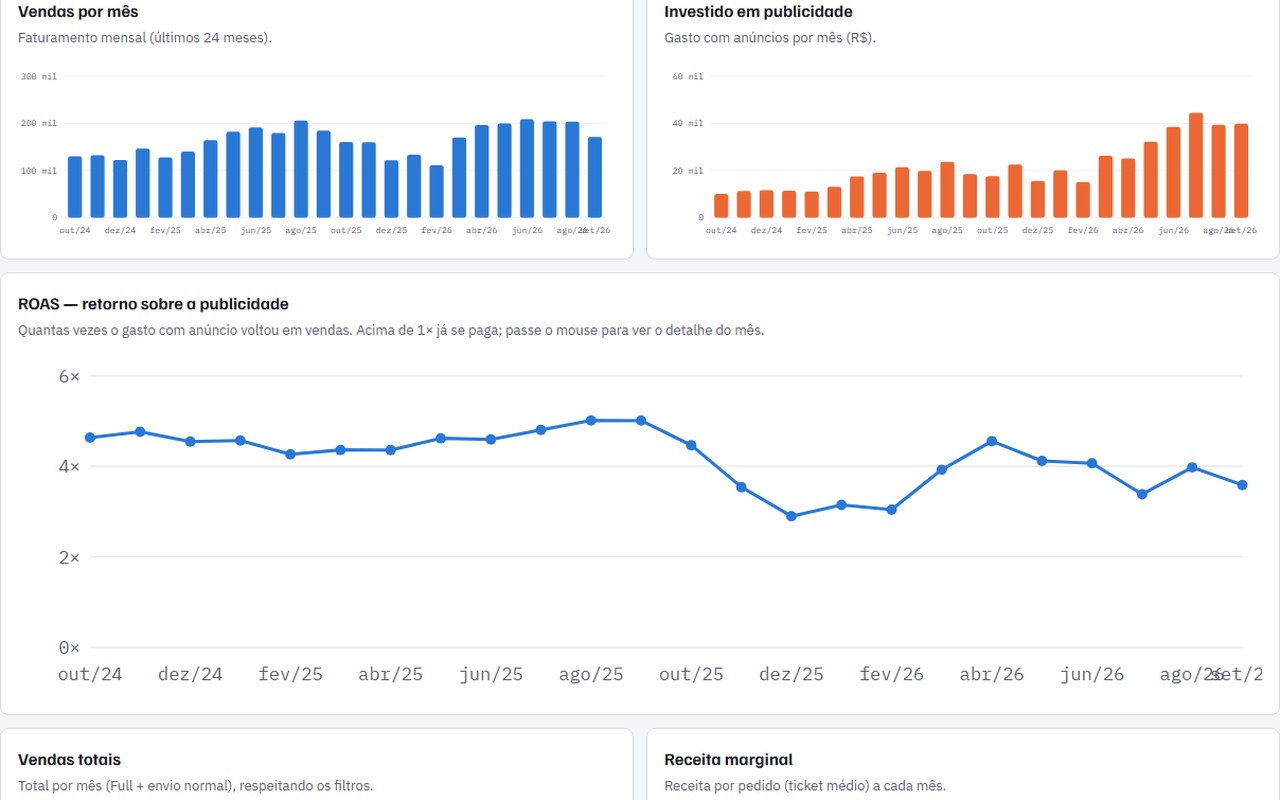Click the "jun/25" label under ROAS chart

[491, 674]
